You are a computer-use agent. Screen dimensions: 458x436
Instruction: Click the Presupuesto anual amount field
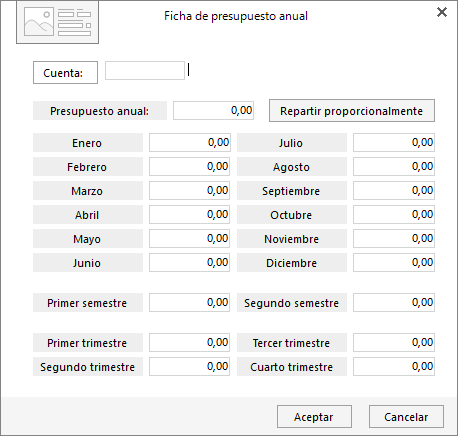(x=213, y=110)
